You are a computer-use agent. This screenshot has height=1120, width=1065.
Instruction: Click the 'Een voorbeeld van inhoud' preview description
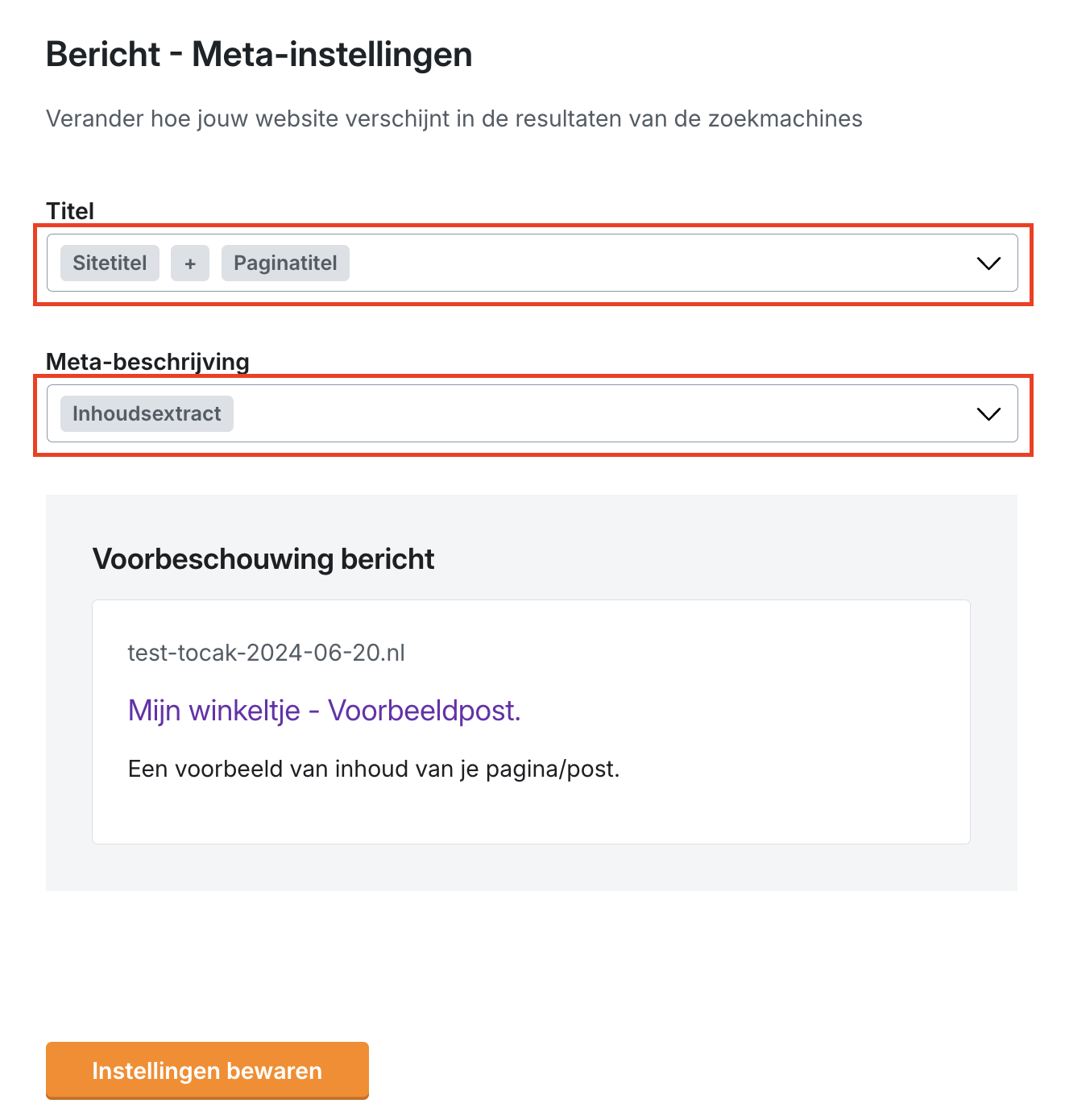(x=374, y=769)
